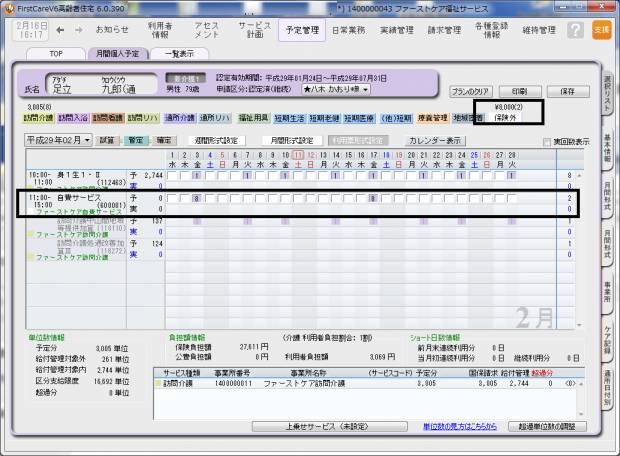
Task: Toggle the 実回数表示 checkbox
Action: (x=546, y=142)
